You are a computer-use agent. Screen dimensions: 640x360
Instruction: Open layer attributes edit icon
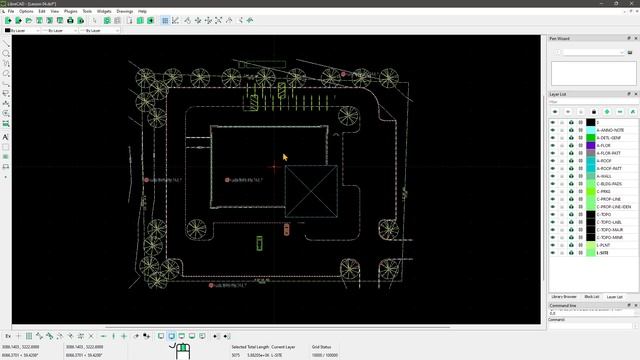[633, 111]
